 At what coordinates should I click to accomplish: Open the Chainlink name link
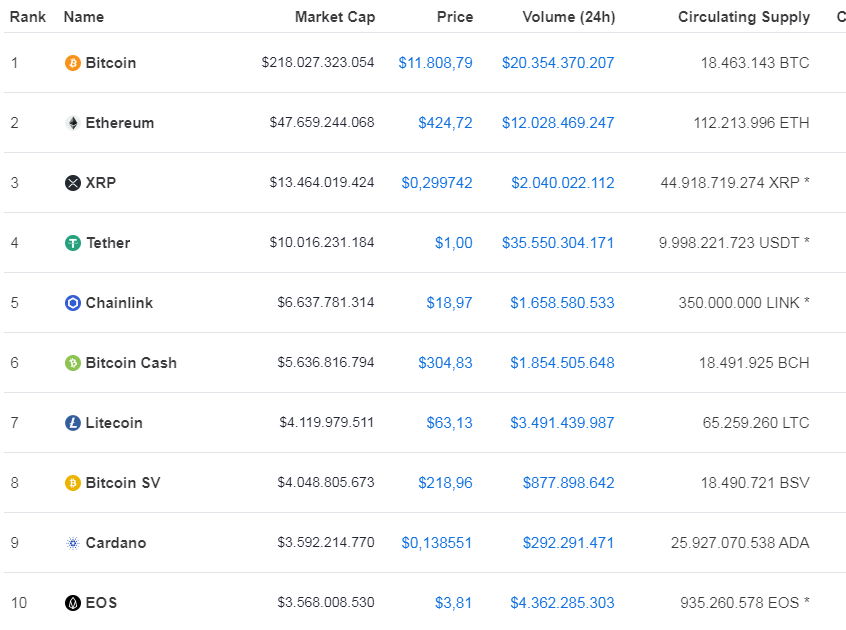119,303
